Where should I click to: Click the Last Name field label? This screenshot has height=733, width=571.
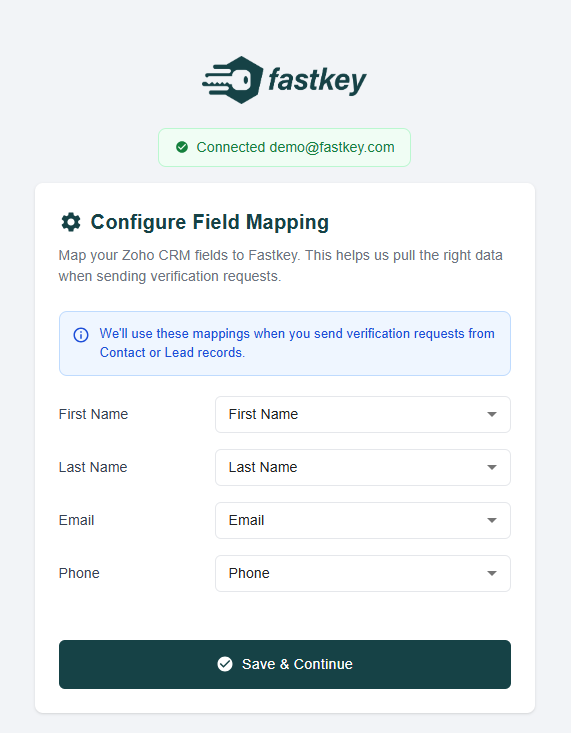pyautogui.click(x=93, y=467)
